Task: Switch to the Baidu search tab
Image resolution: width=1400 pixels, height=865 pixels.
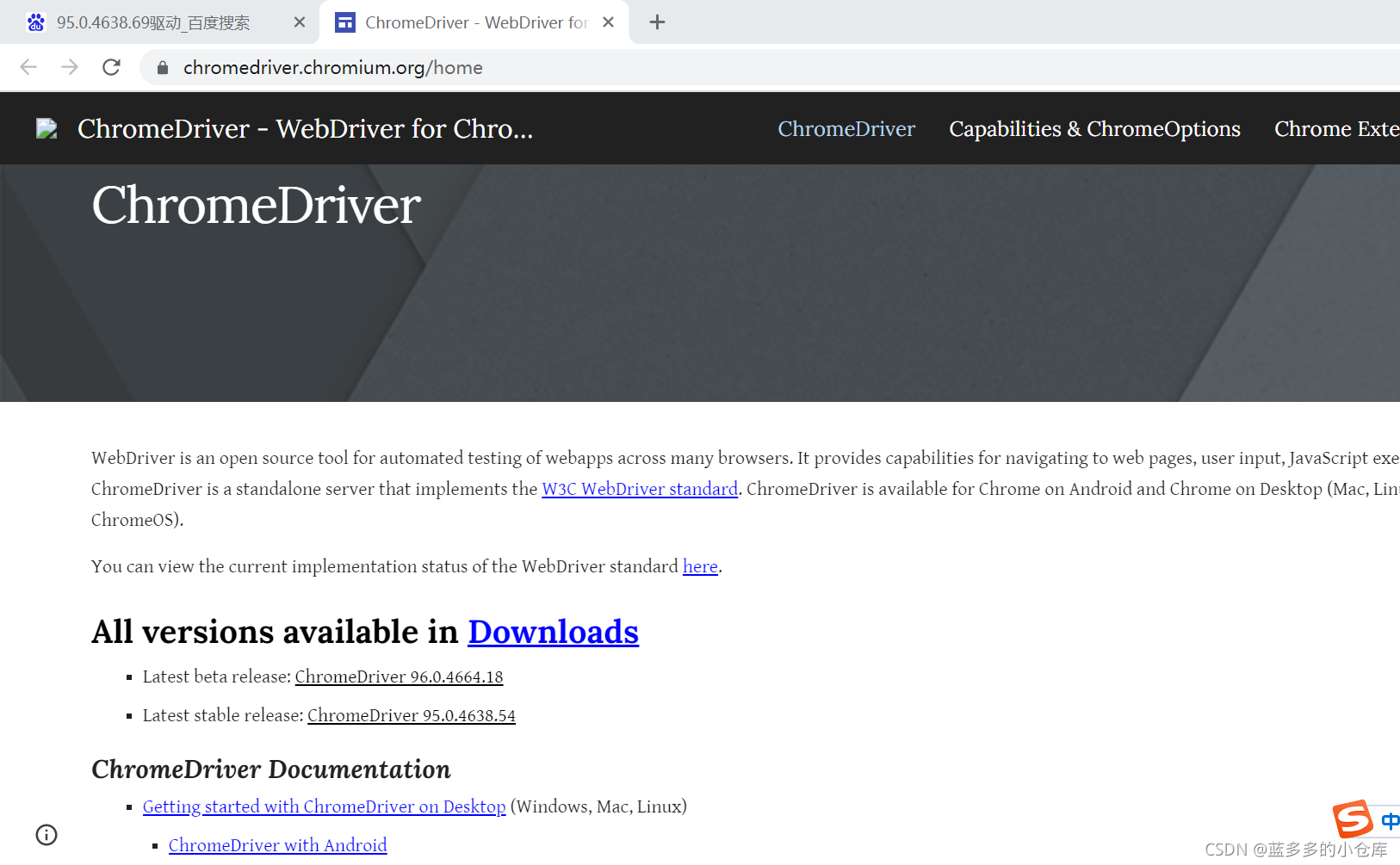Action: (155, 22)
